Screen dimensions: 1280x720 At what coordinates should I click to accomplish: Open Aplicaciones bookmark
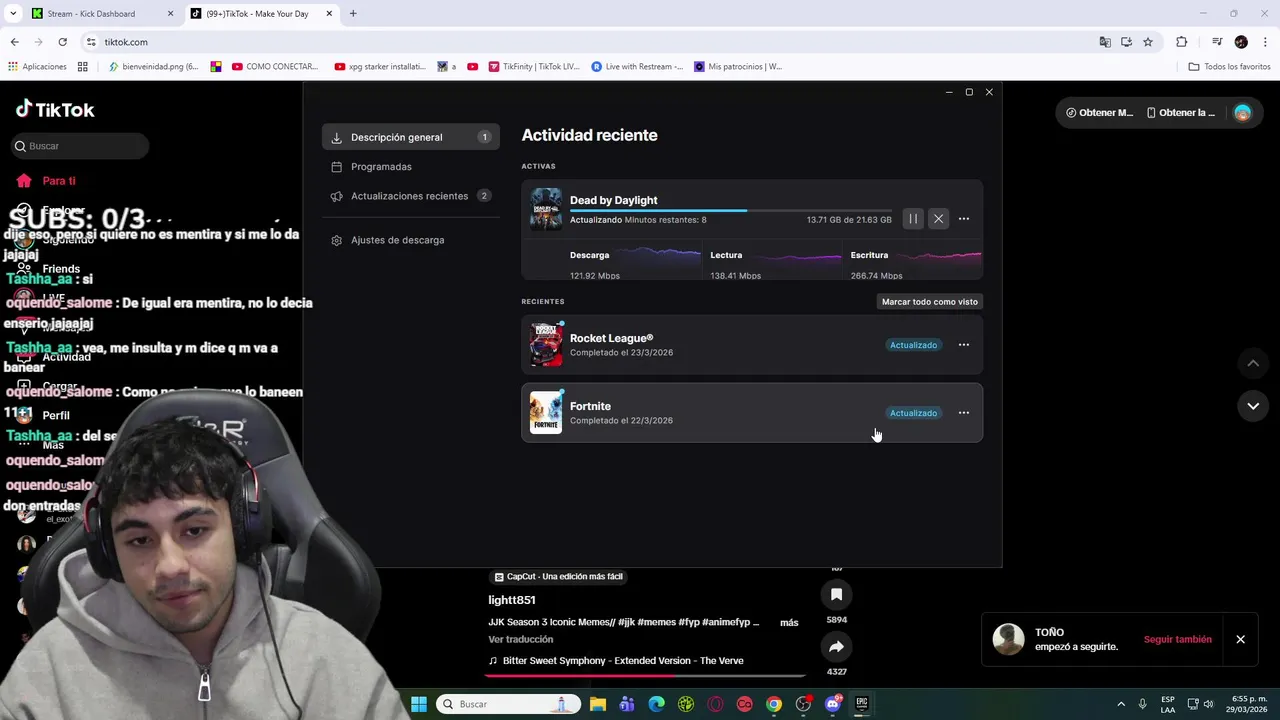coord(37,67)
